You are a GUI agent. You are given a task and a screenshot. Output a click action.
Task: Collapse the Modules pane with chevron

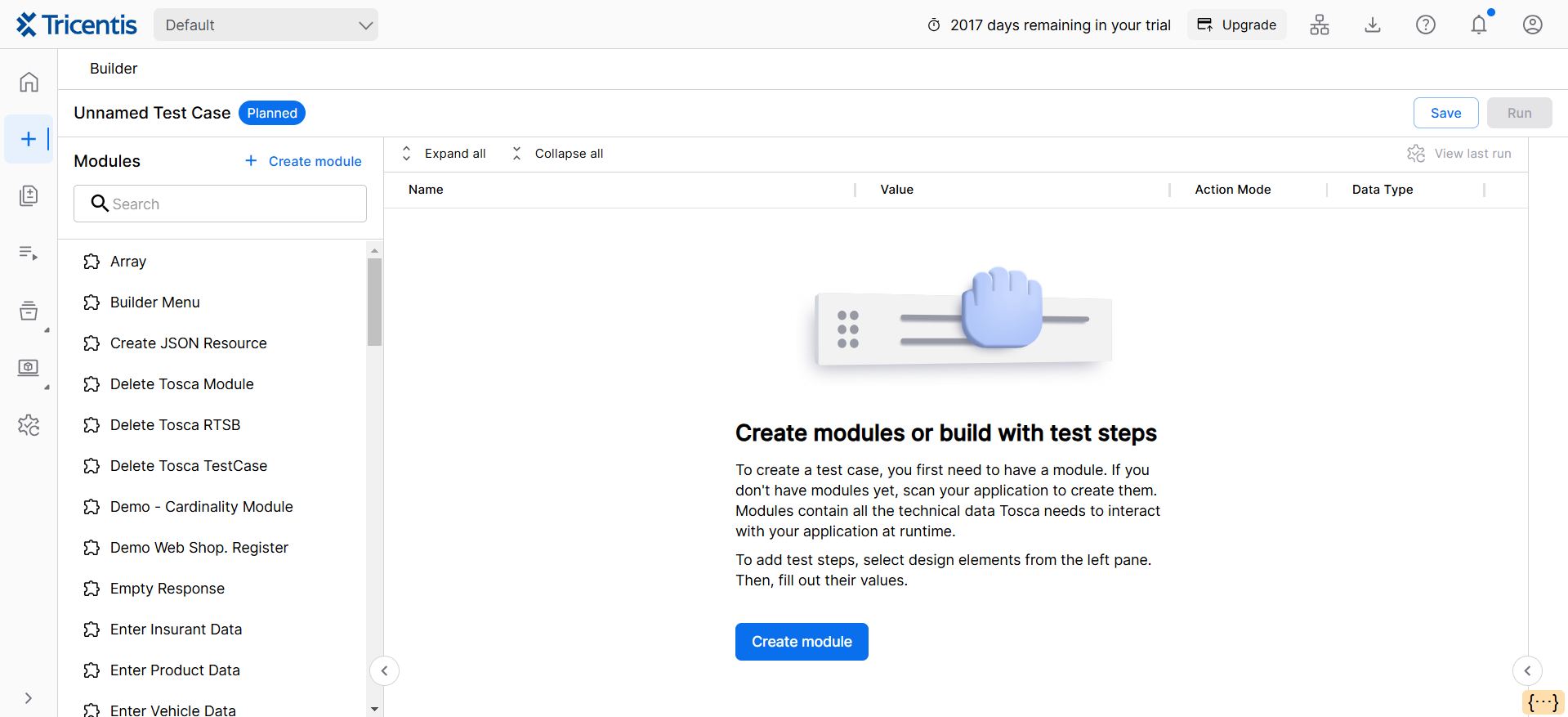click(384, 670)
